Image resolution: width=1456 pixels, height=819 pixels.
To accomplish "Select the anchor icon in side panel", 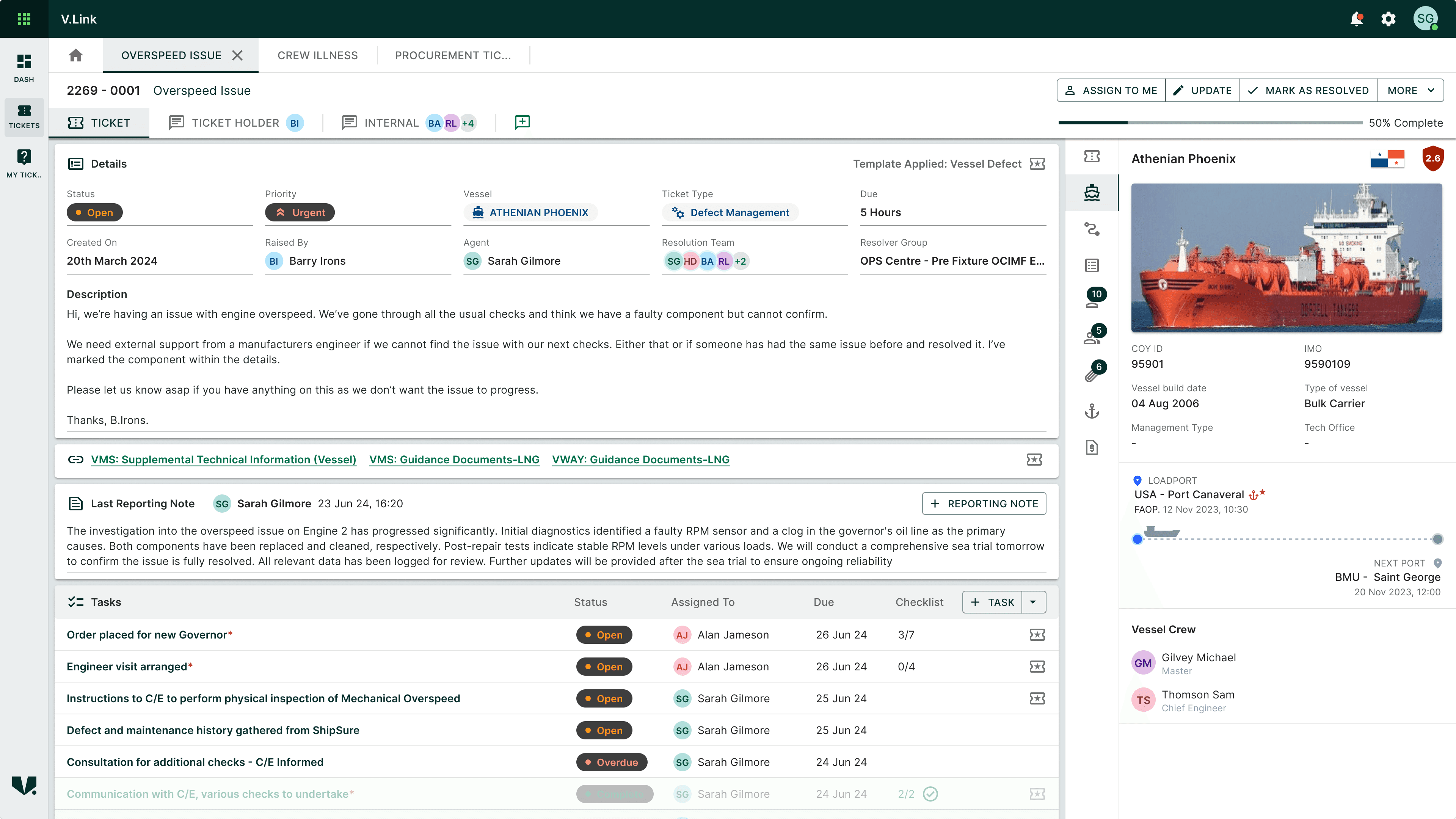I will [1092, 411].
